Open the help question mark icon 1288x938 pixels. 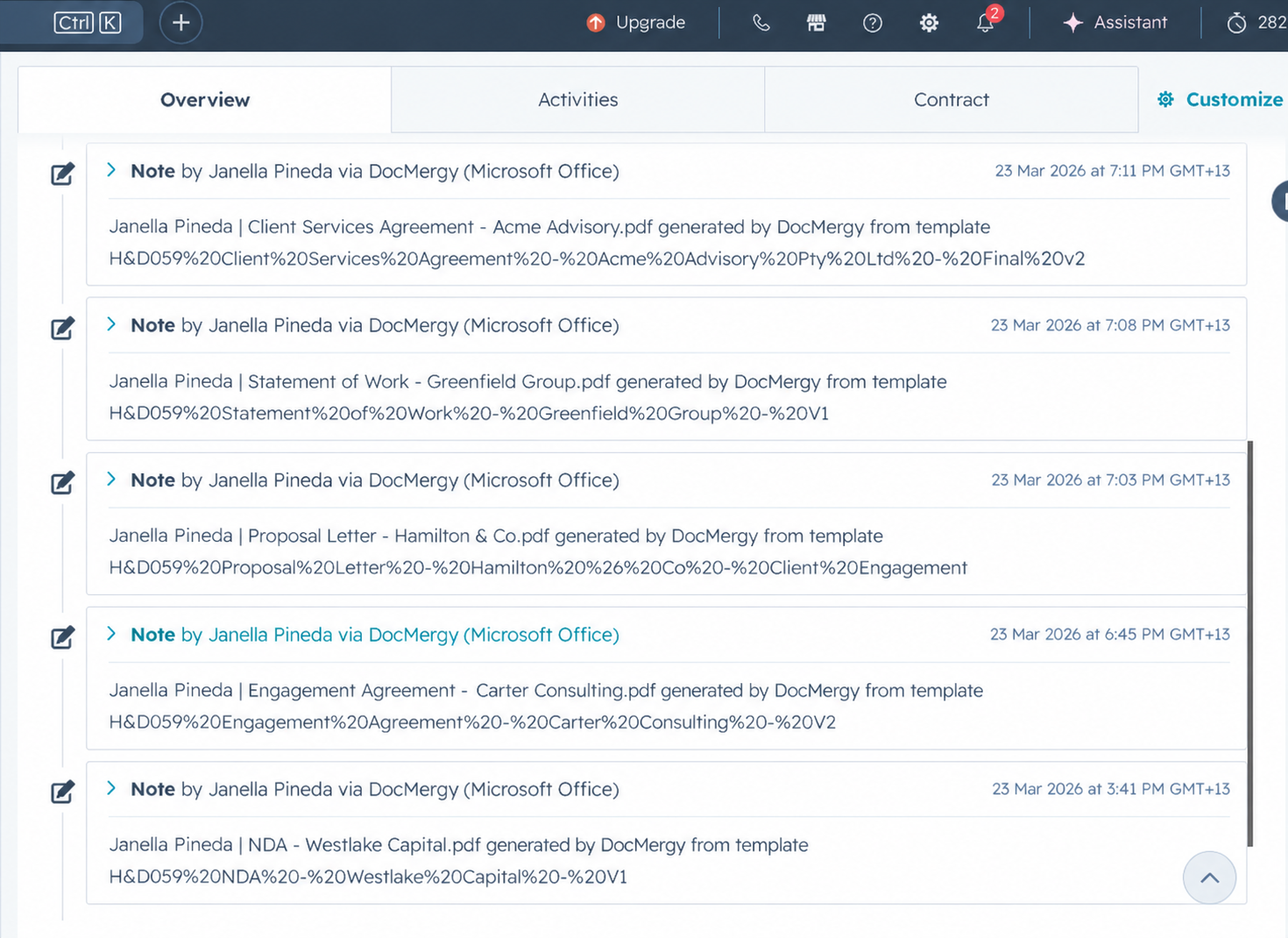(873, 23)
